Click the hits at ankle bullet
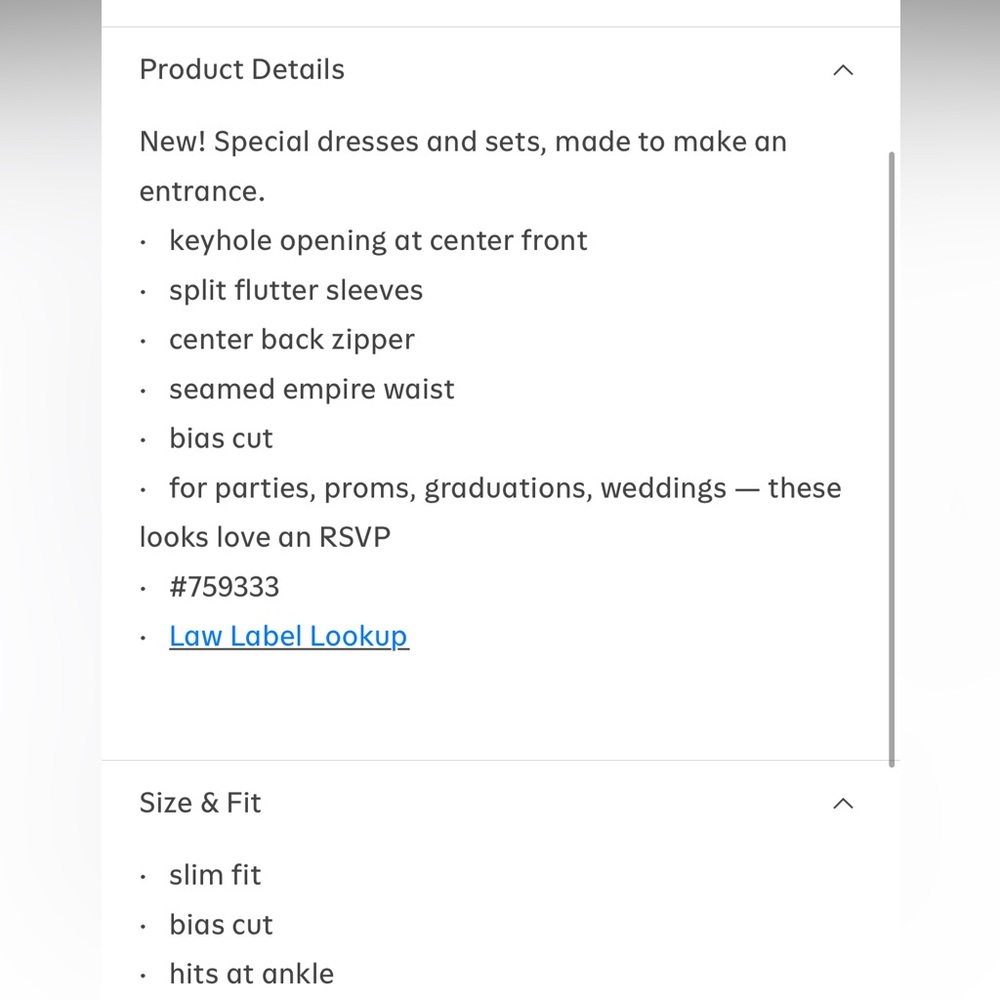The width and height of the screenshot is (1000, 1000). coord(251,974)
